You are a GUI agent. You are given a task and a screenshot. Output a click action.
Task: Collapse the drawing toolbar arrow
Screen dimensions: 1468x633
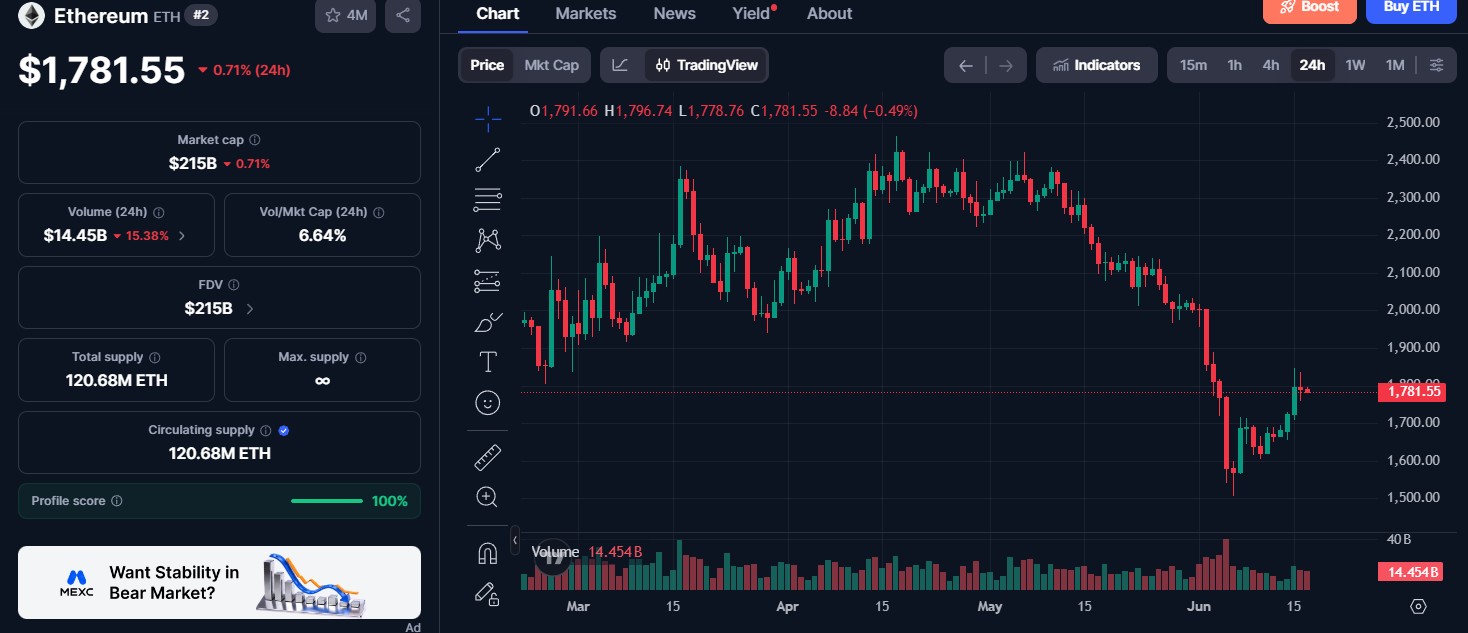coord(515,539)
